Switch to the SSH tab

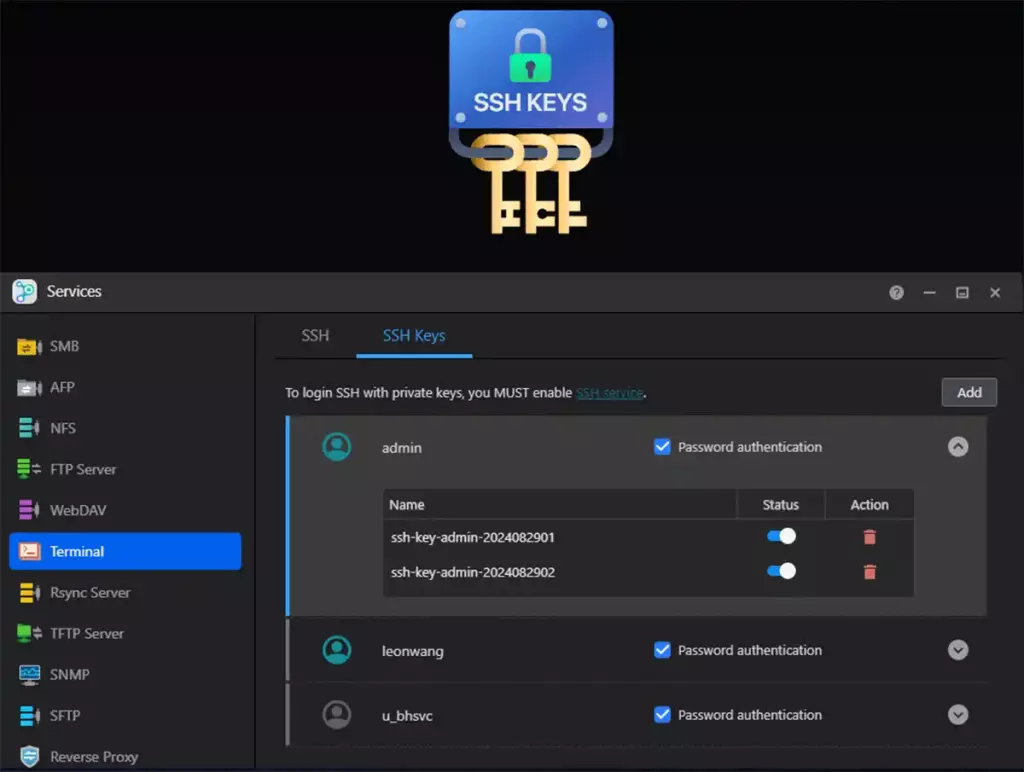click(315, 336)
